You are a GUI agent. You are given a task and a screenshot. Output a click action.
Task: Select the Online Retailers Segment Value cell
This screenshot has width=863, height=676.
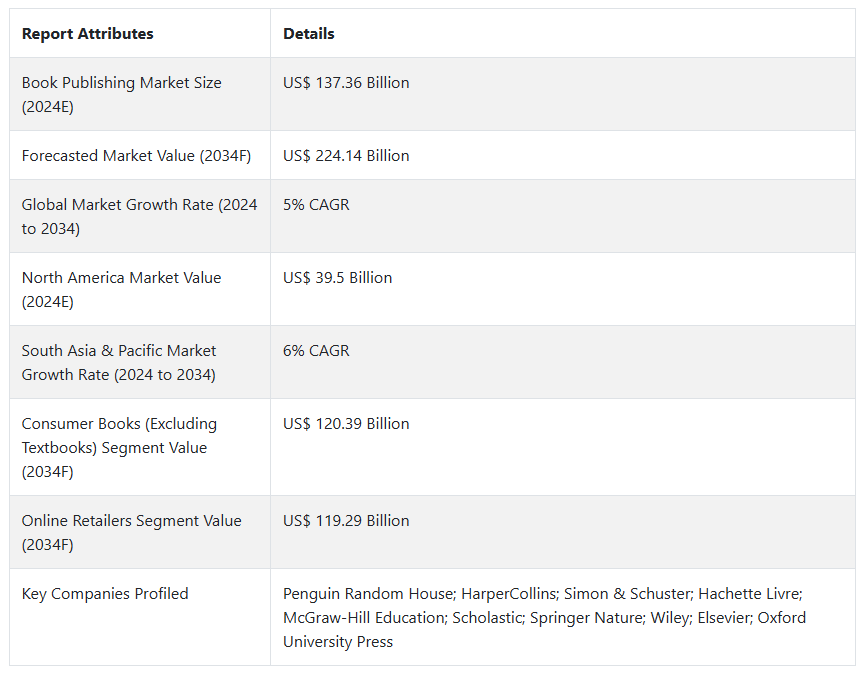pyautogui.click(x=132, y=532)
